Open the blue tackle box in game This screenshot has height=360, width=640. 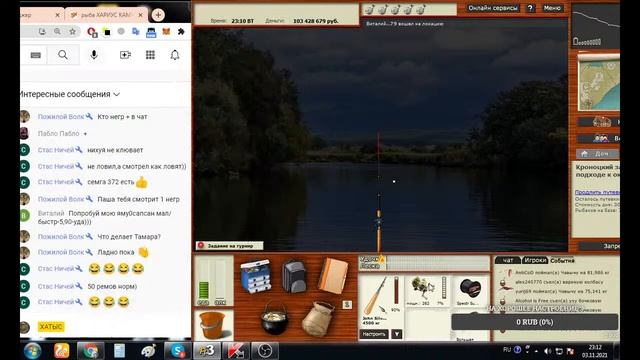tap(256, 276)
